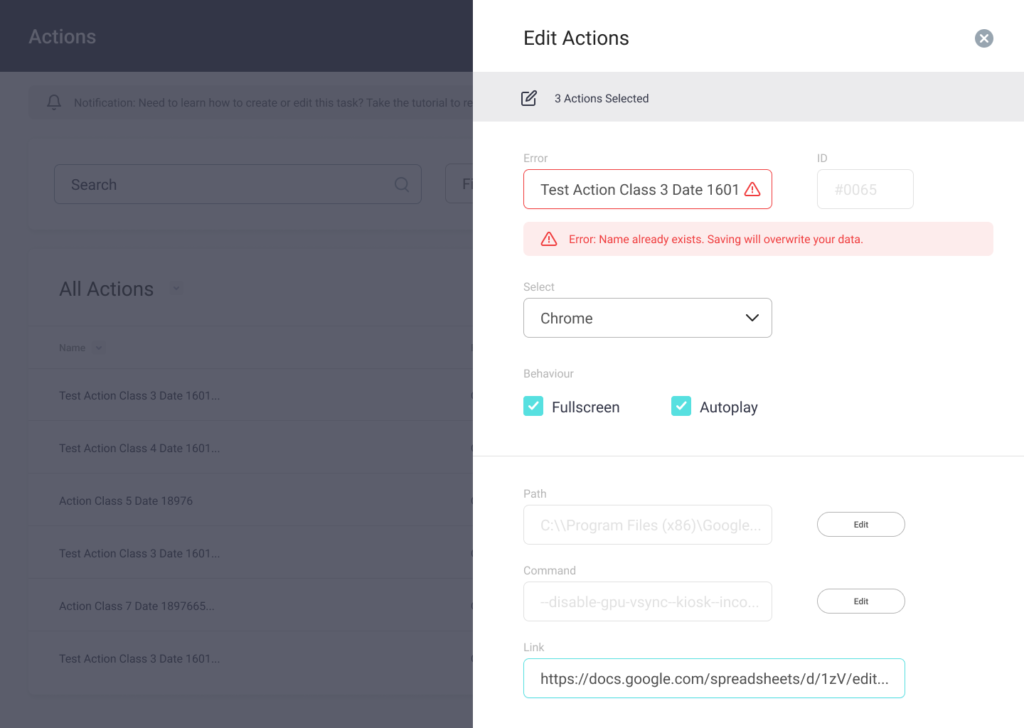Click the ID field showing #0065
The image size is (1024, 728).
click(x=864, y=189)
